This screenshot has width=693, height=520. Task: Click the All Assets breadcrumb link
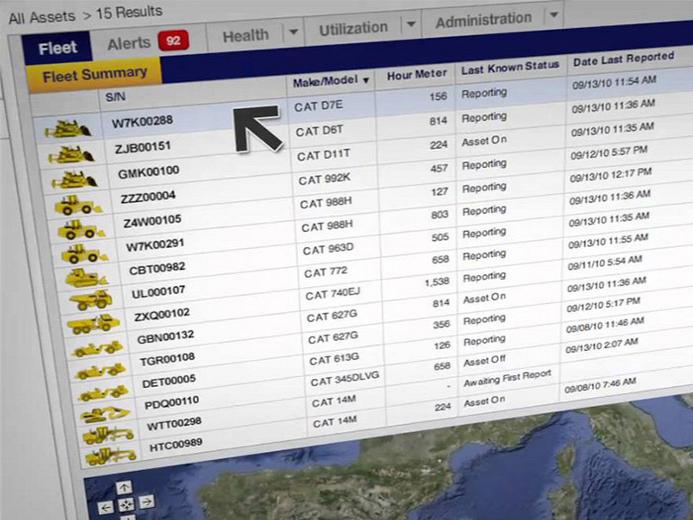point(42,17)
